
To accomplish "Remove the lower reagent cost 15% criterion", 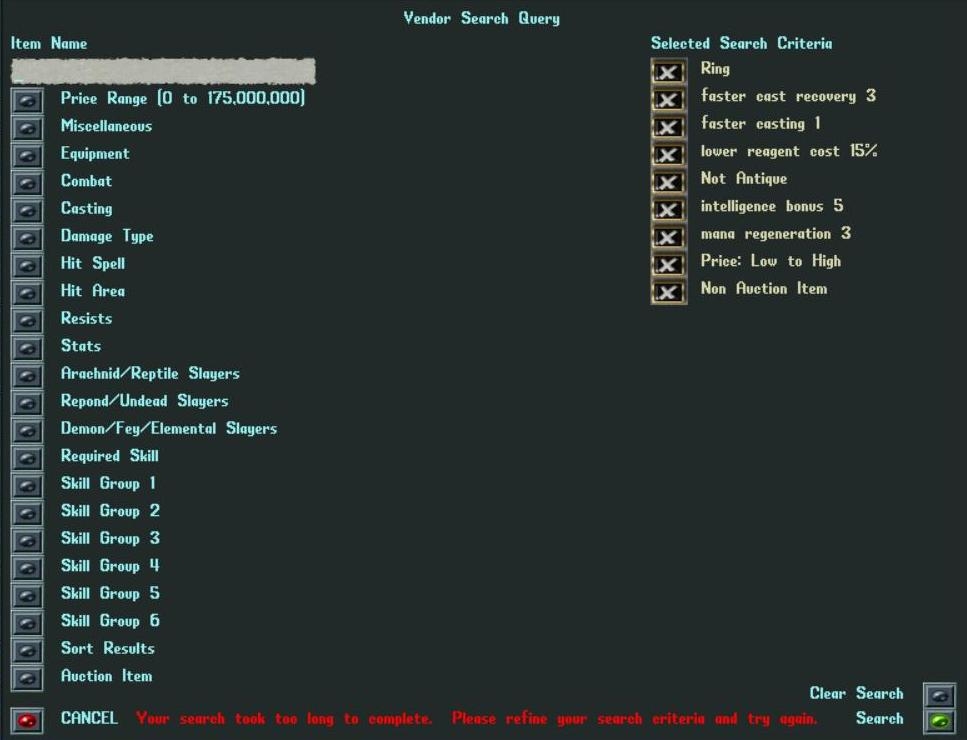I will [669, 154].
